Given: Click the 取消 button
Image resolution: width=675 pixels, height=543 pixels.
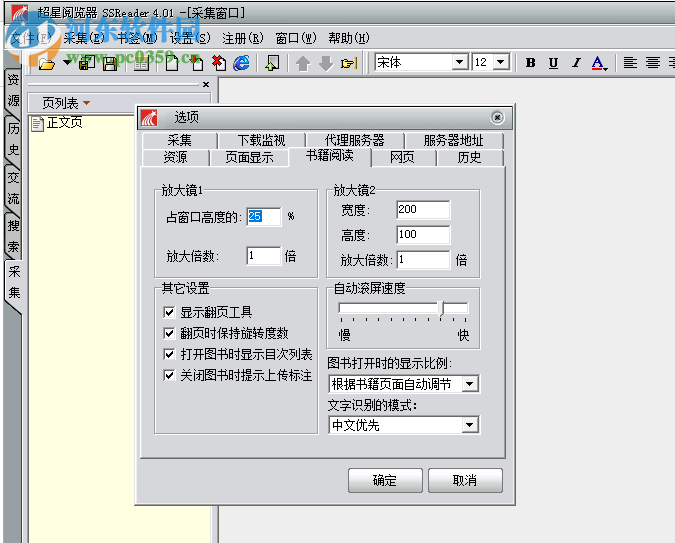Looking at the screenshot, I should tap(465, 480).
